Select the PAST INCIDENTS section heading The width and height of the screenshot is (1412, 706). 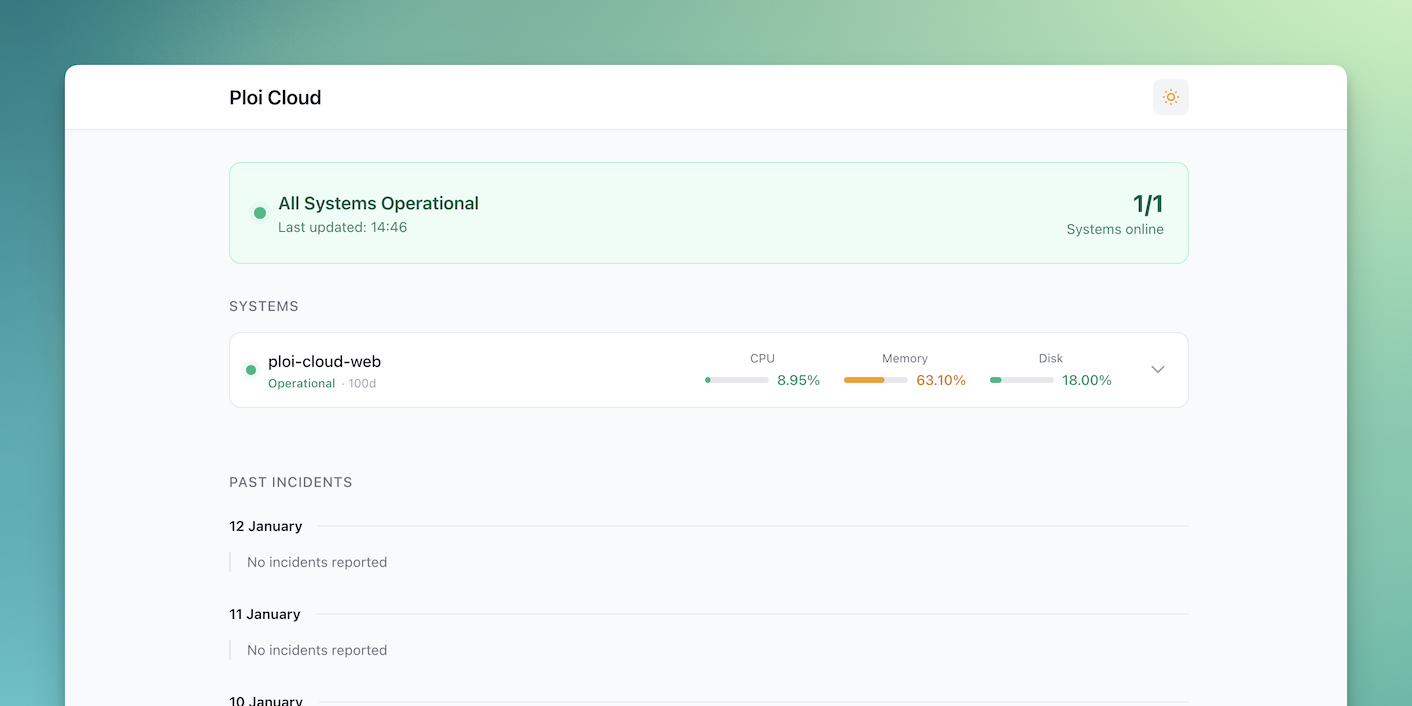click(x=290, y=482)
